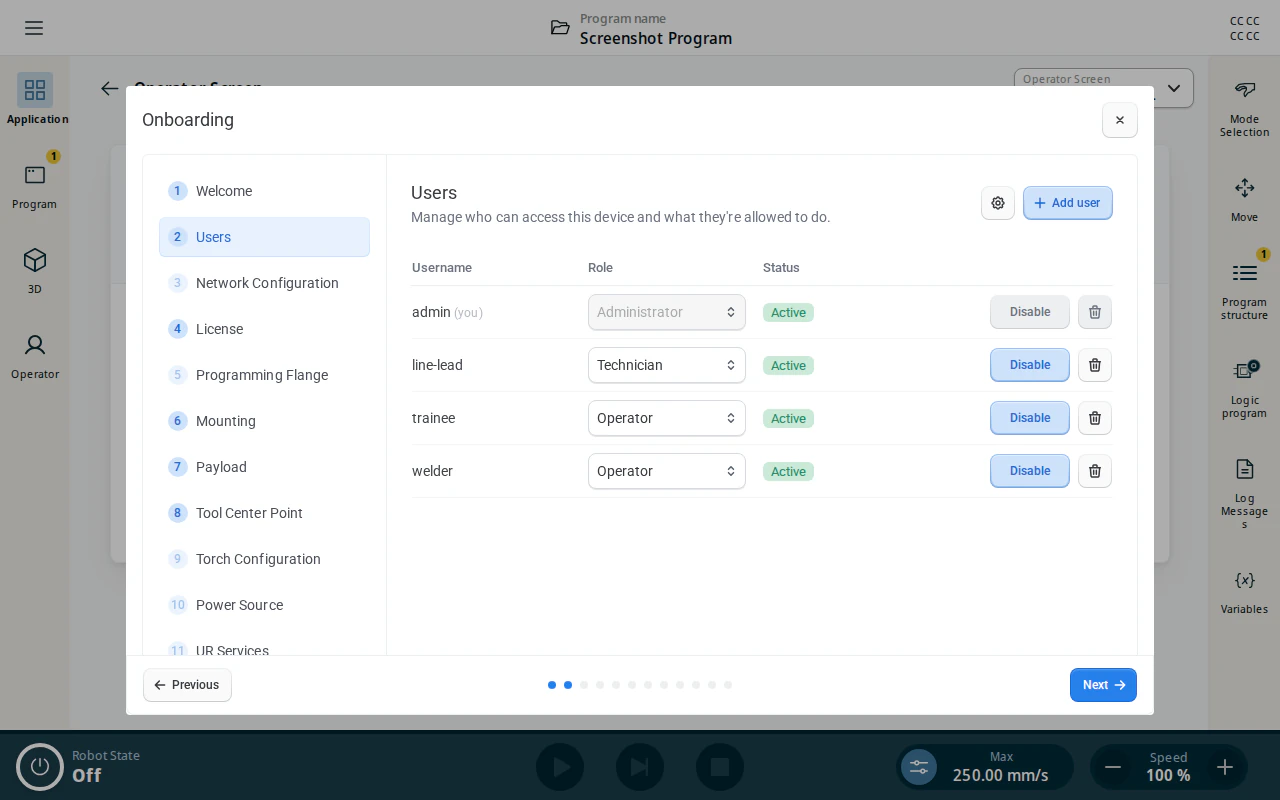Show the Program structure panel
1280x800 pixels.
pos(1244,290)
